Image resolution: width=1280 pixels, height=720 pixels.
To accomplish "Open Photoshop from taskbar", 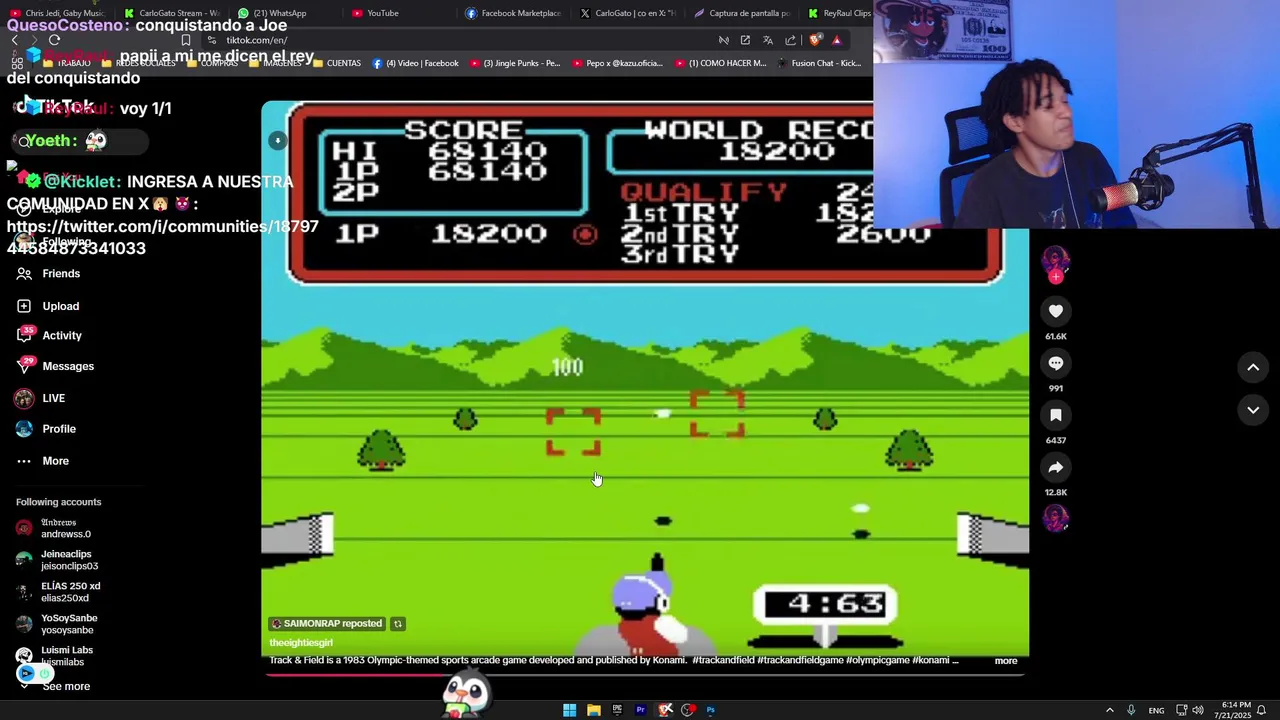I will point(711,710).
